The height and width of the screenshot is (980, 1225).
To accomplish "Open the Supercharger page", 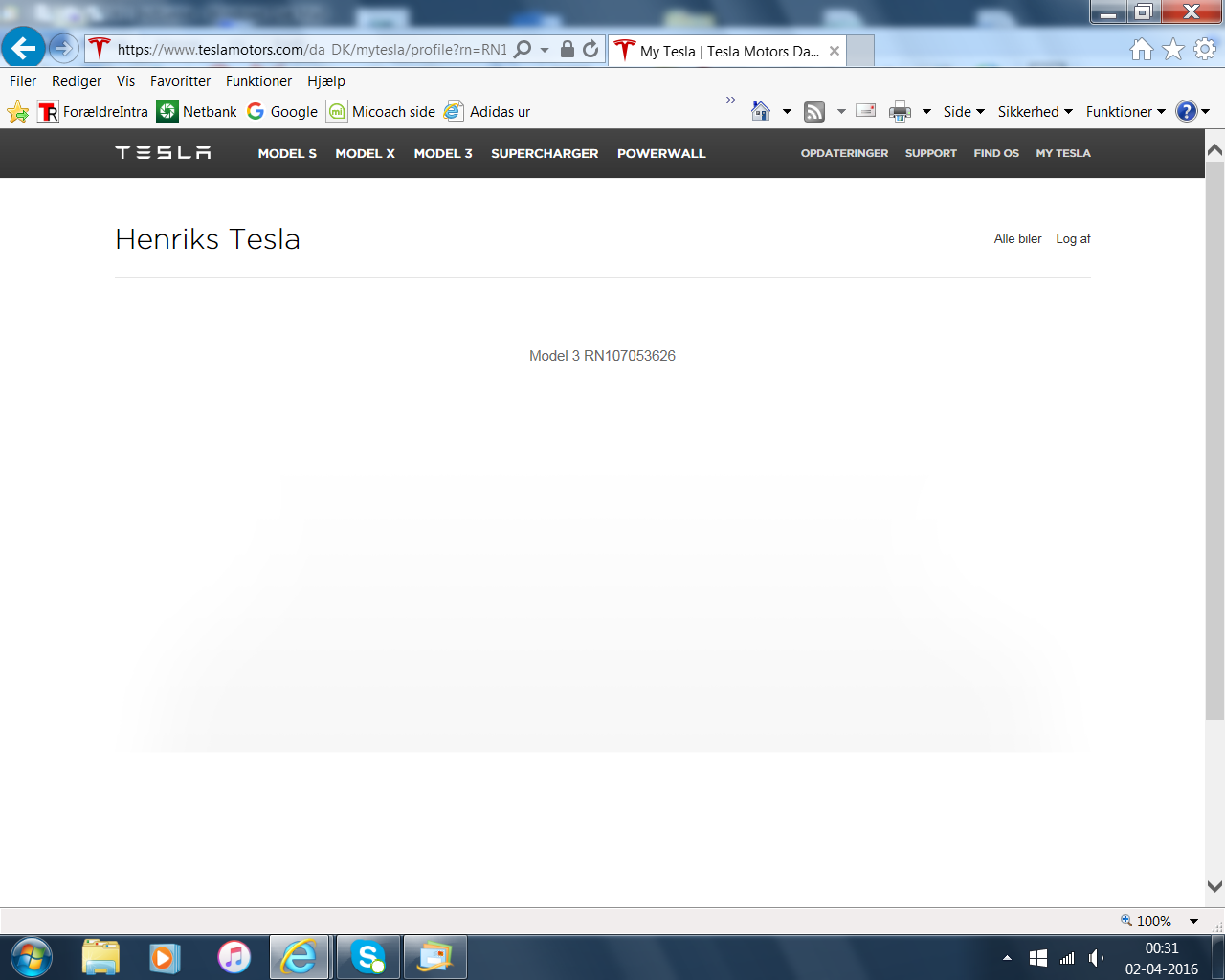I will (x=545, y=153).
